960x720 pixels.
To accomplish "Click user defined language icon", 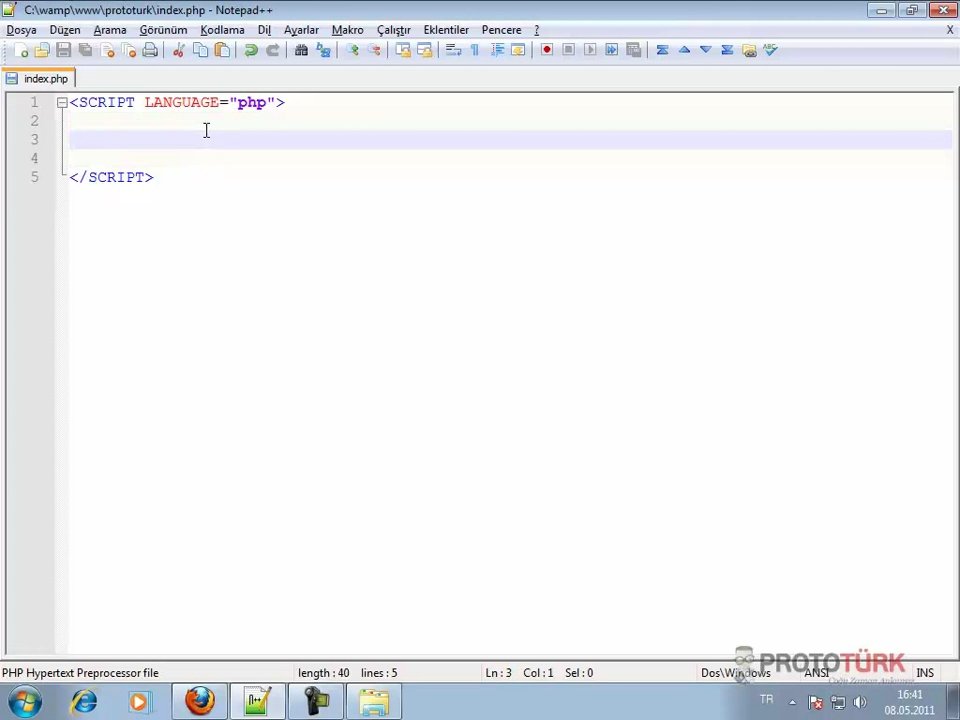I will point(518,50).
